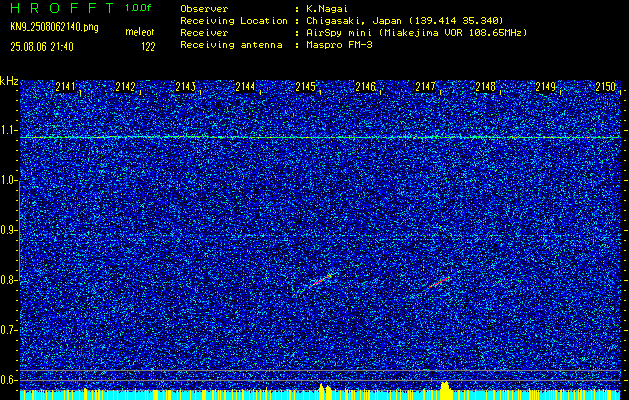Screen dimensions: 629x400
Task: Click the yellow intensity peak below 2147
Action: 444,390
